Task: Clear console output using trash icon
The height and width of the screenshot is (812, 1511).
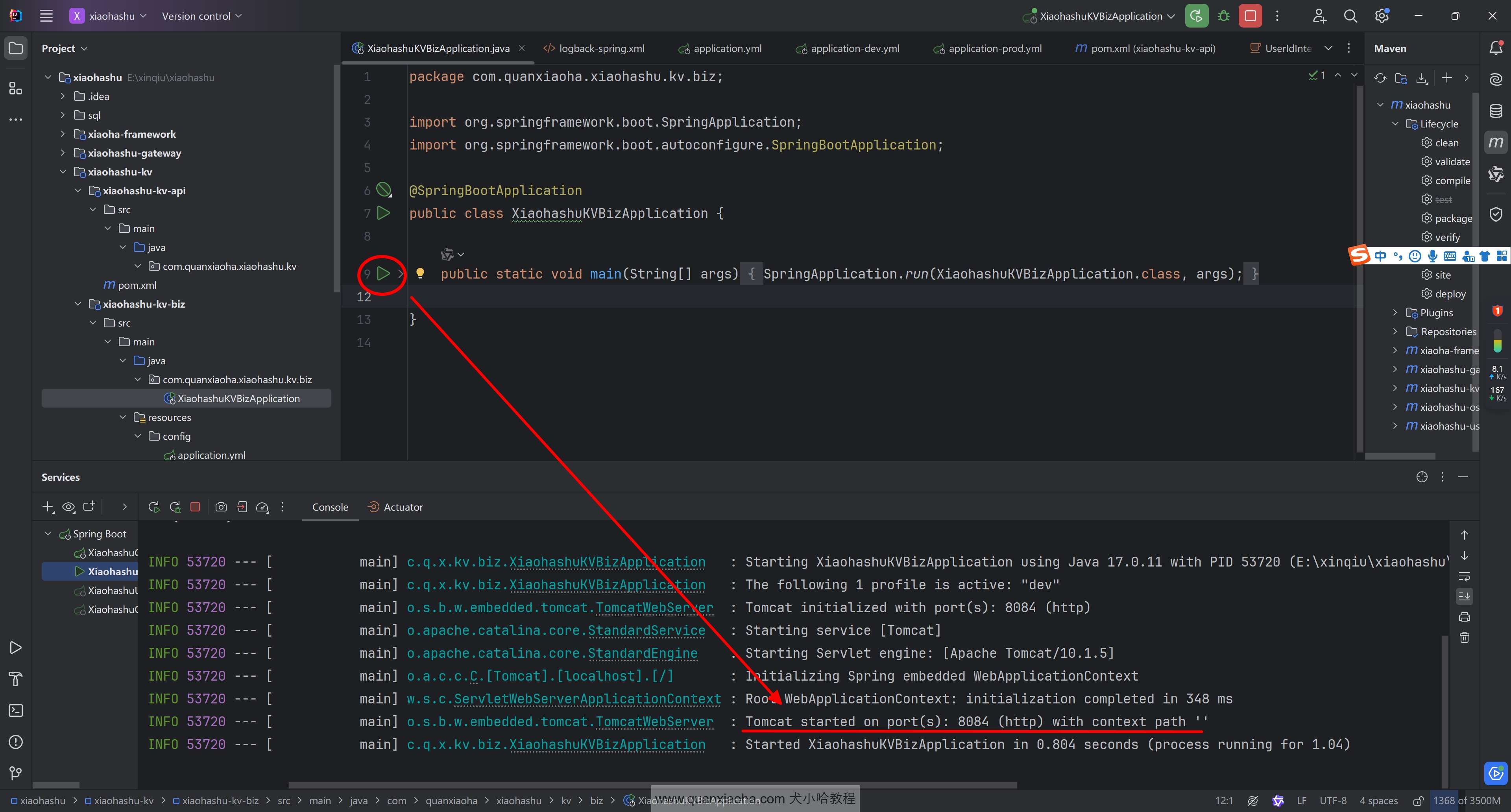Action: pos(1464,637)
